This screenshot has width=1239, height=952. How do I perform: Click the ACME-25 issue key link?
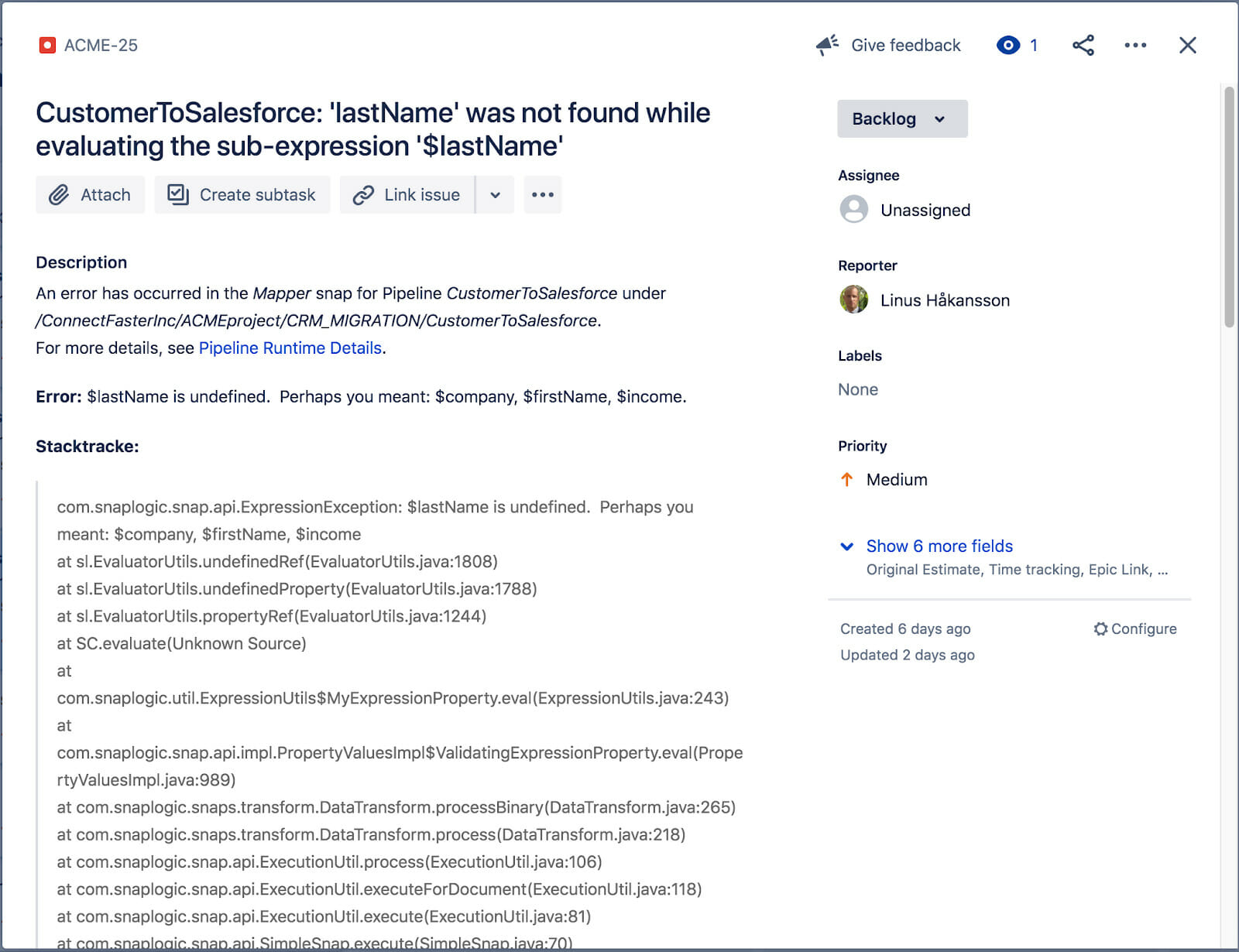(101, 46)
